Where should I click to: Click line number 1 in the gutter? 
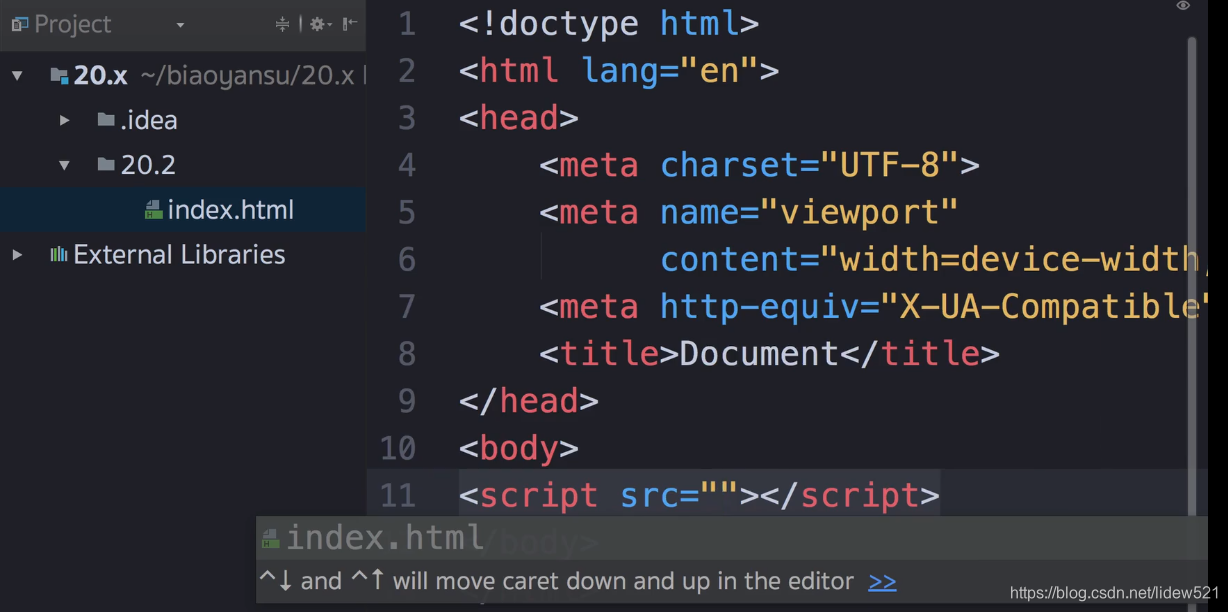[407, 24]
